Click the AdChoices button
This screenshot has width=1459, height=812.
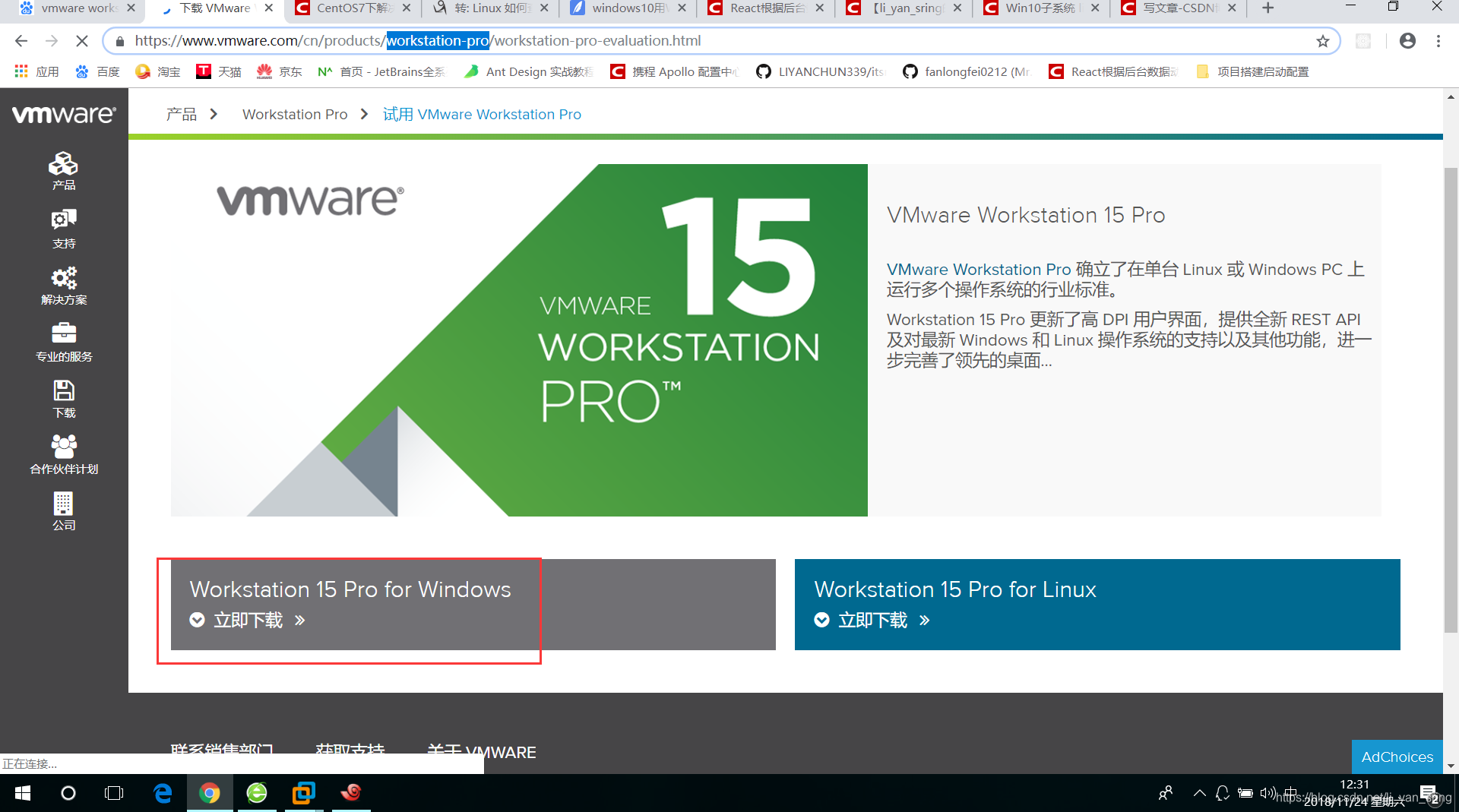pyautogui.click(x=1397, y=757)
